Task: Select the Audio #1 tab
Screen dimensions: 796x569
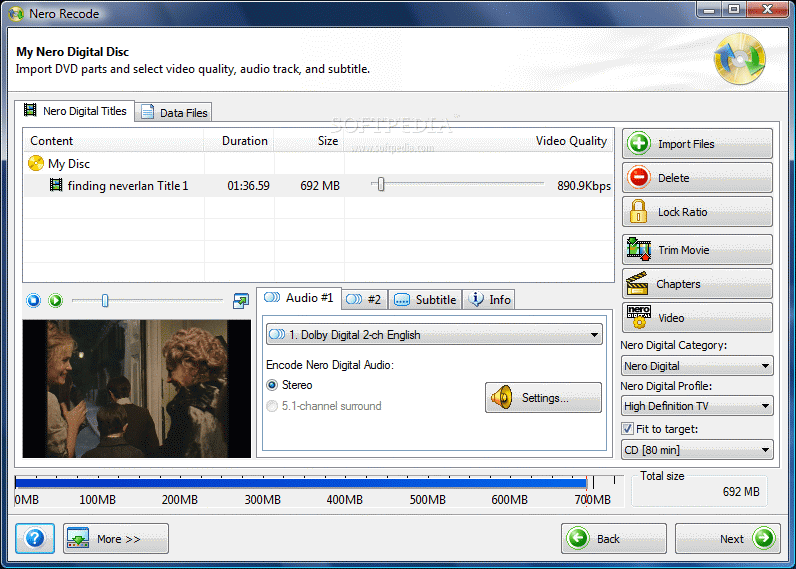Action: (299, 298)
